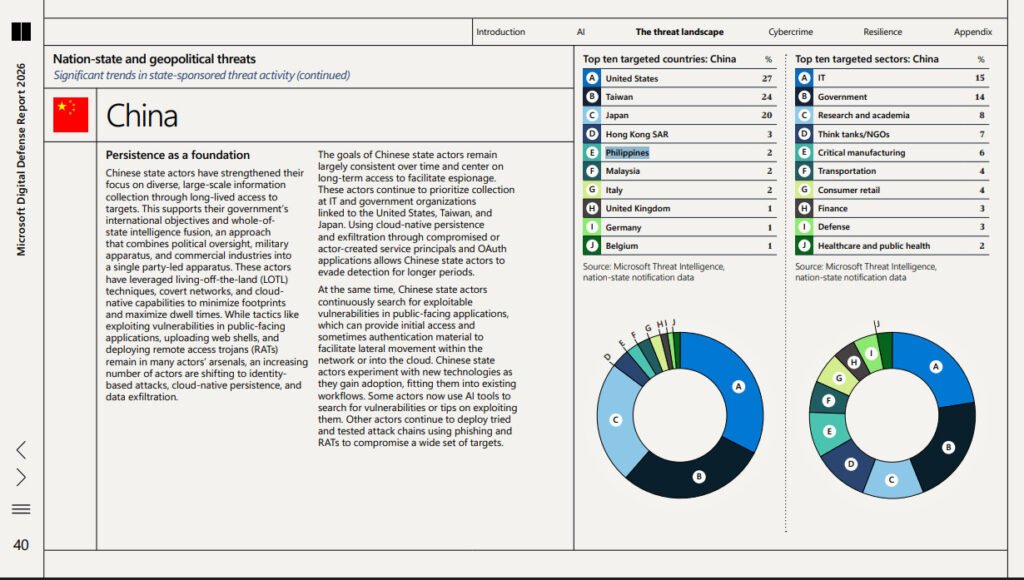This screenshot has height=580, width=1024.
Task: Click letter B badge beside Government sector
Action: 805,97
